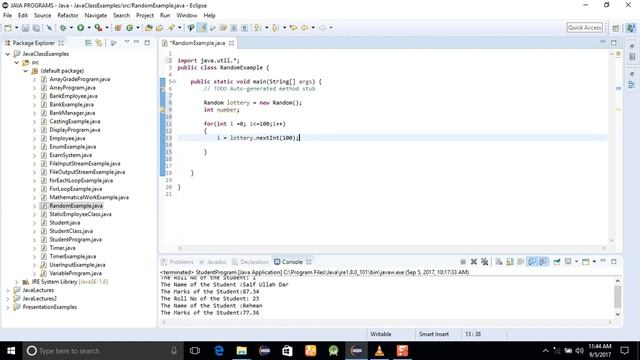Viewport: 640px width, 360px height.
Task: Switch to the Problems tab
Action: click(x=177, y=262)
